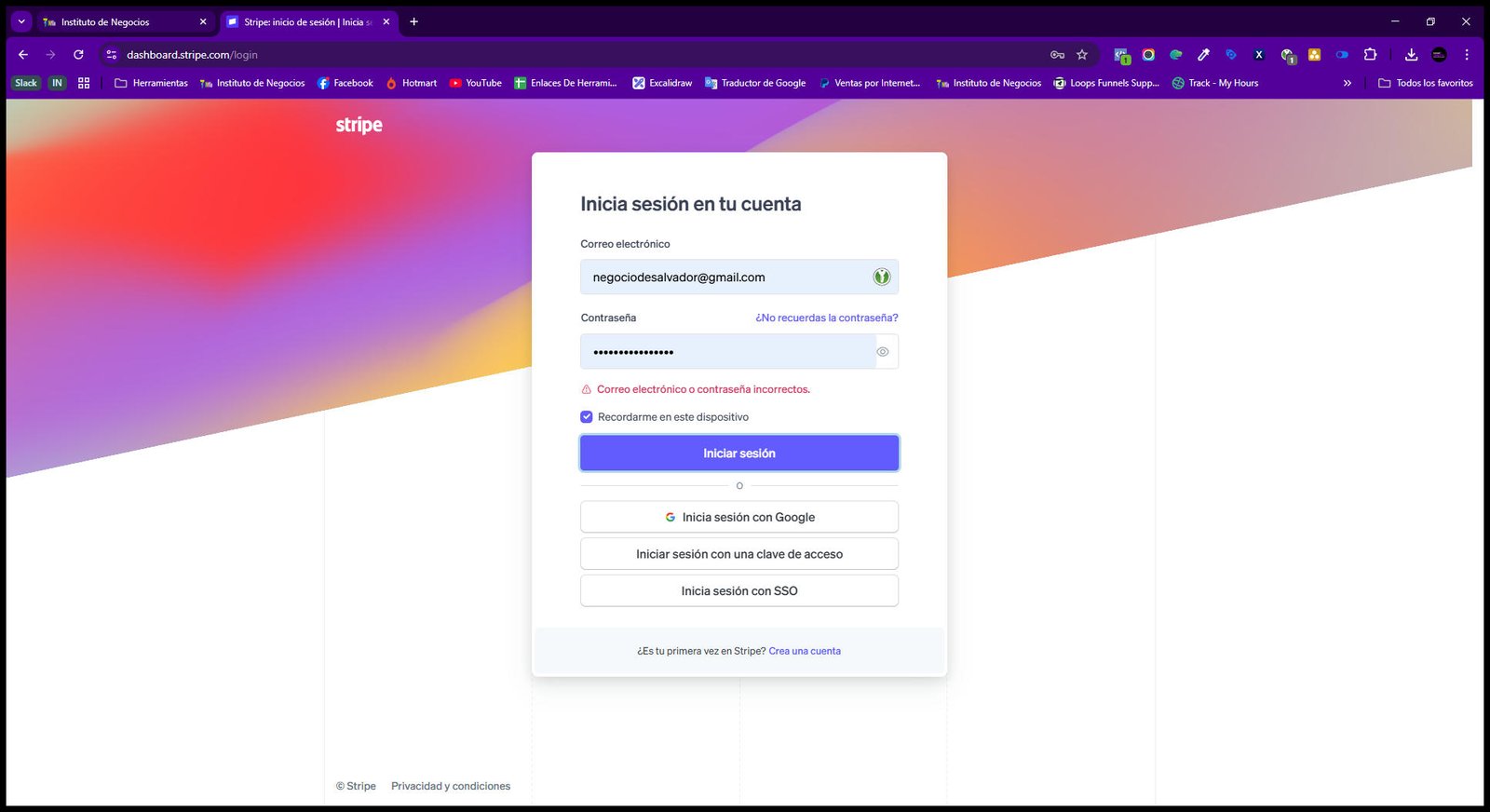This screenshot has height=812, width=1490.
Task: Open the Extensions puzzle piece menu
Action: tap(1370, 55)
